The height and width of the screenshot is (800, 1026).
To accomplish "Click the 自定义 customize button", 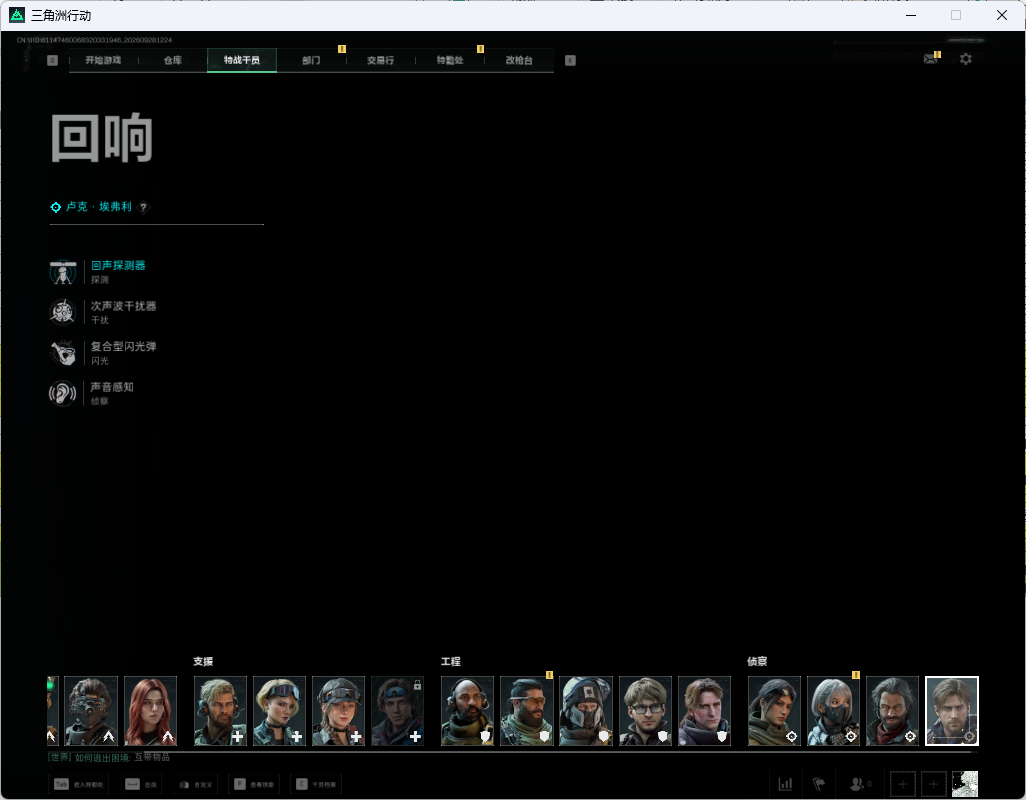I will coord(195,784).
